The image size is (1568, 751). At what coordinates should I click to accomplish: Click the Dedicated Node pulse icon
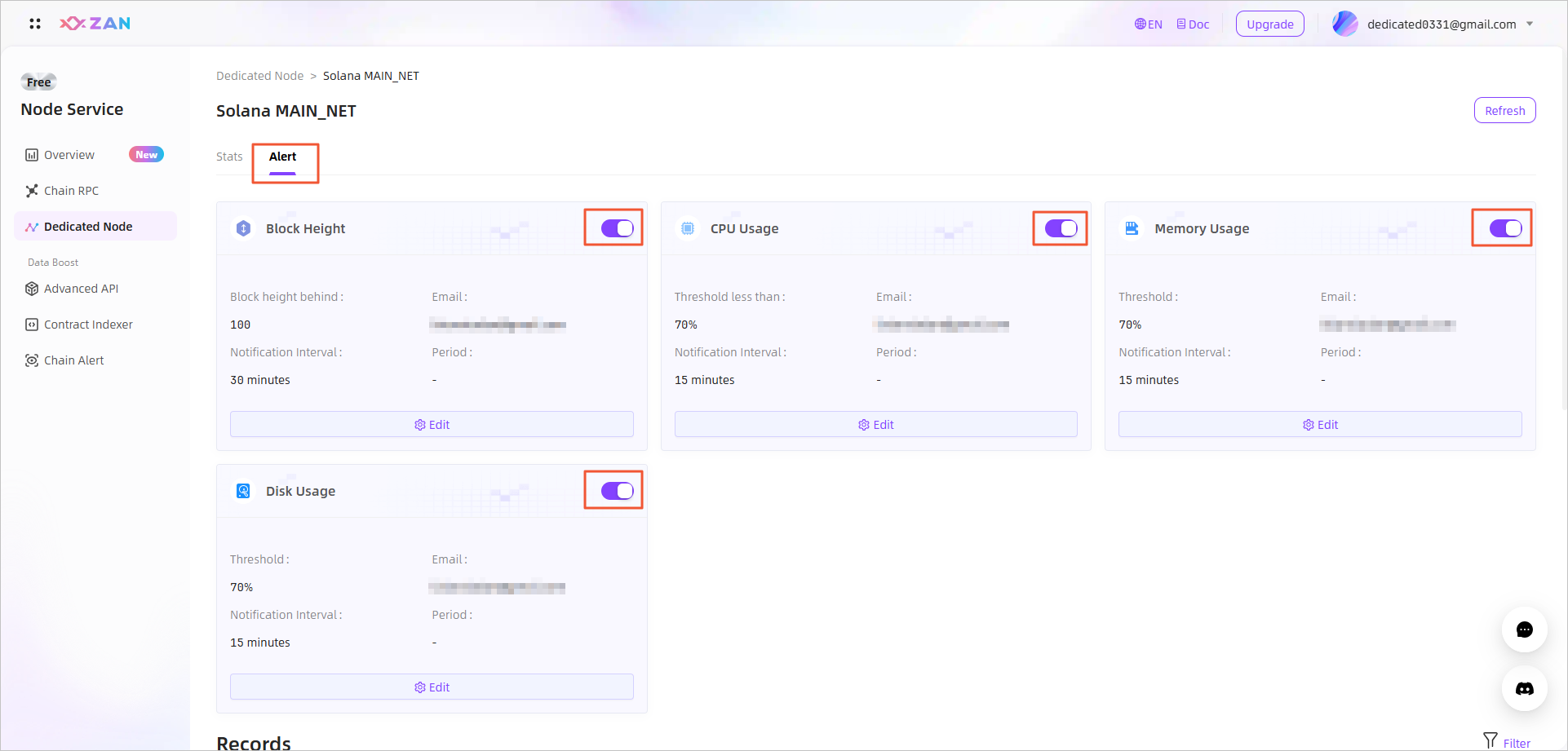pyautogui.click(x=32, y=227)
